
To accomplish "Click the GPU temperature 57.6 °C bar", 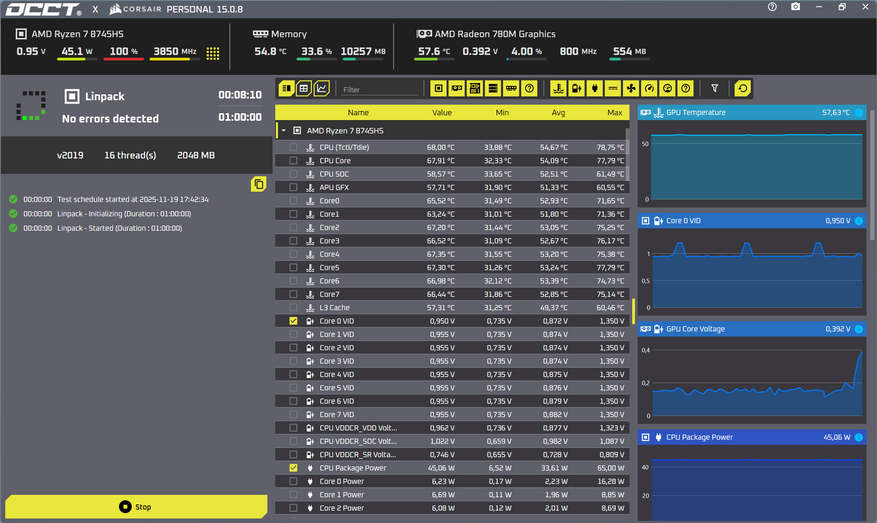I will [x=432, y=59].
